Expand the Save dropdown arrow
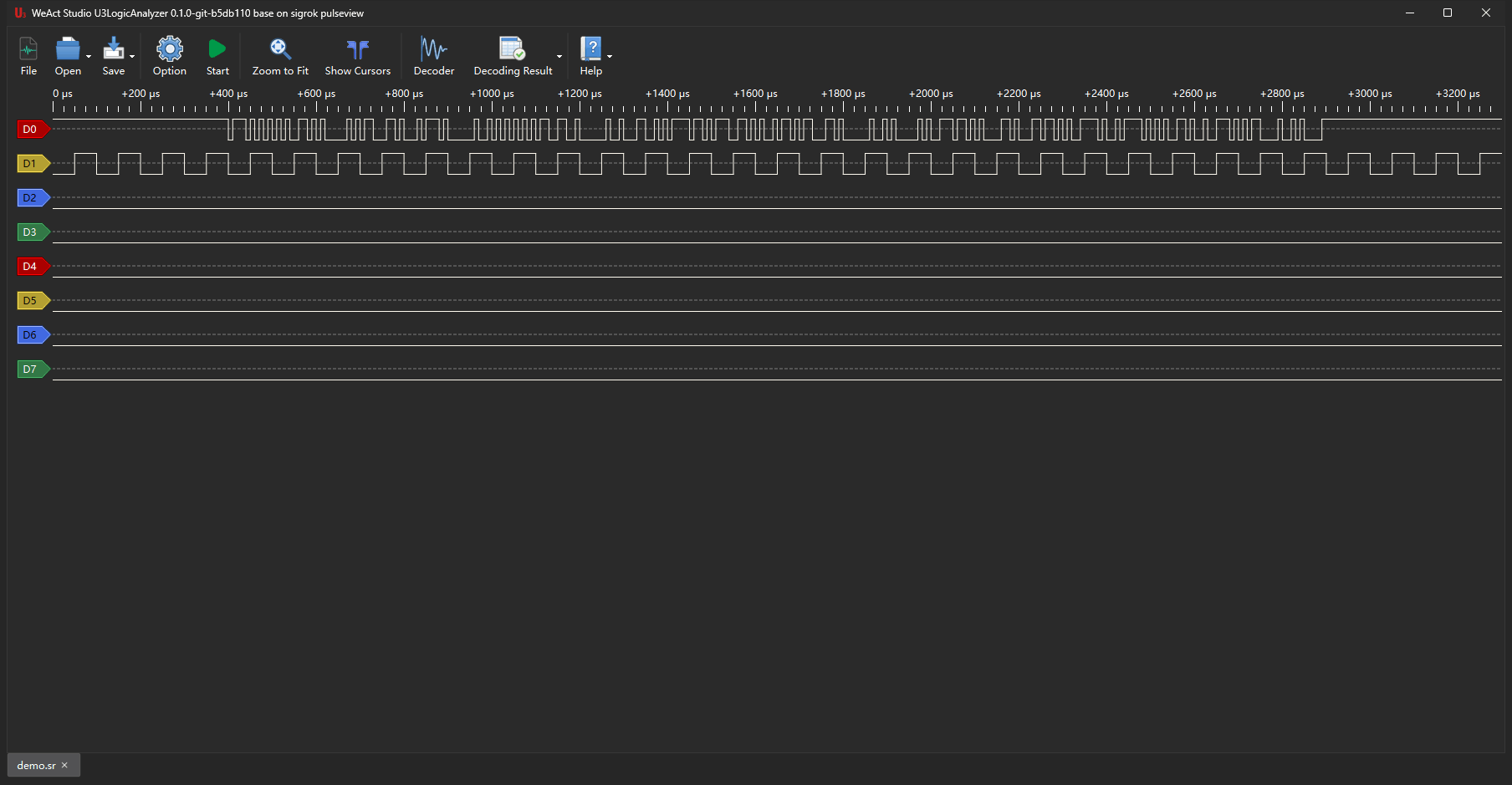This screenshot has width=1512, height=785. [x=132, y=57]
